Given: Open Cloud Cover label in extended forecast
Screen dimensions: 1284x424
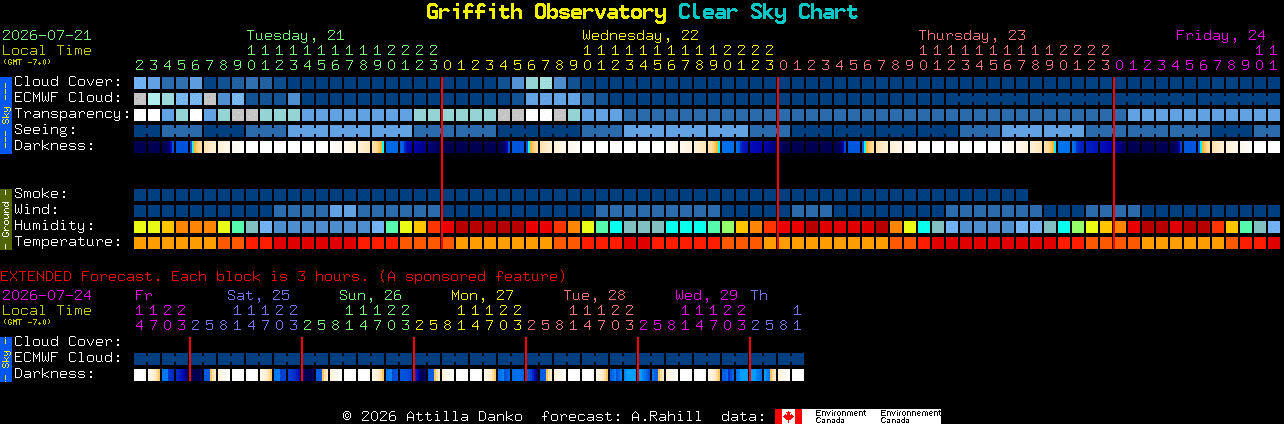Looking at the screenshot, I should pos(68,342).
